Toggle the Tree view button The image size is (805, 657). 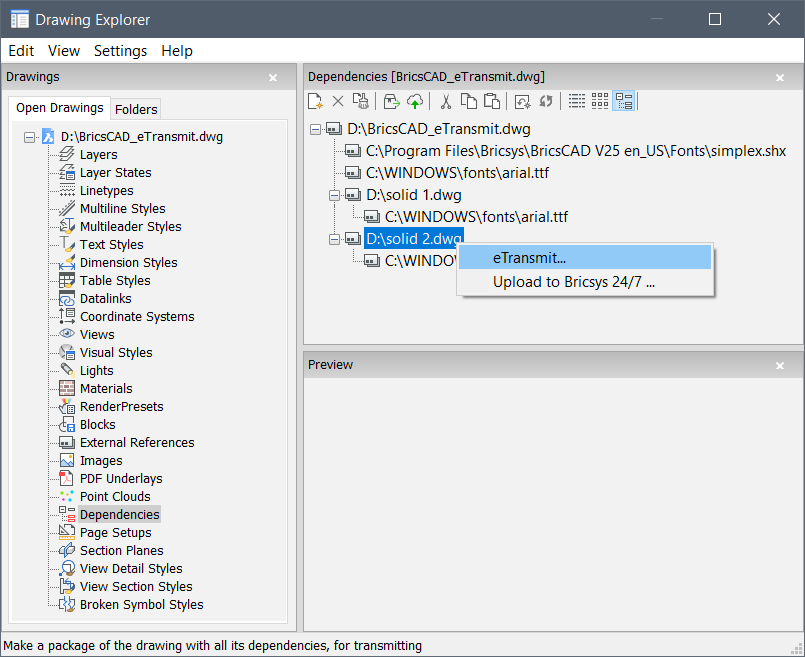pyautogui.click(x=624, y=101)
